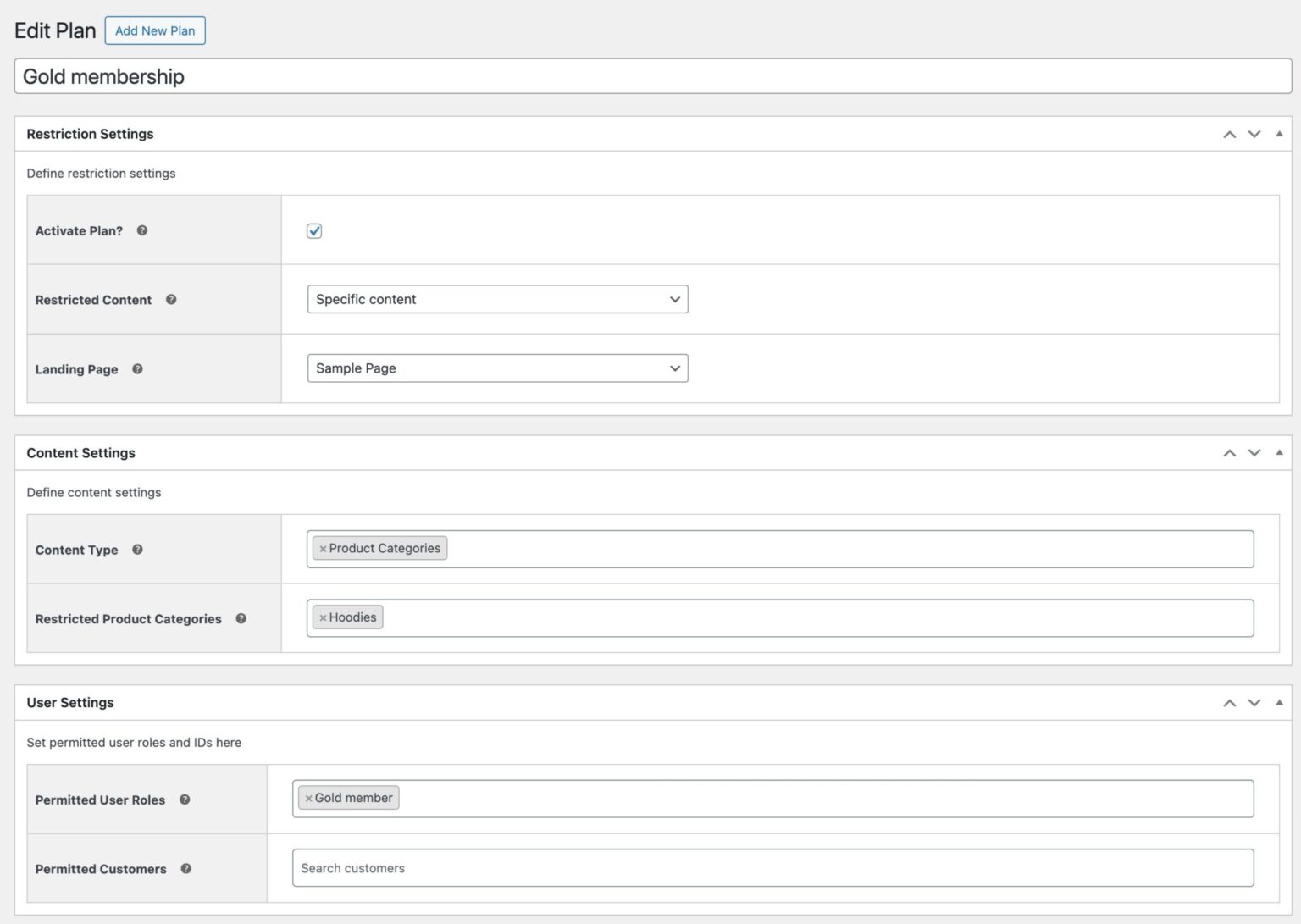Click the Restricted Content help icon
Viewport: 1301px width, 924px height.
171,300
